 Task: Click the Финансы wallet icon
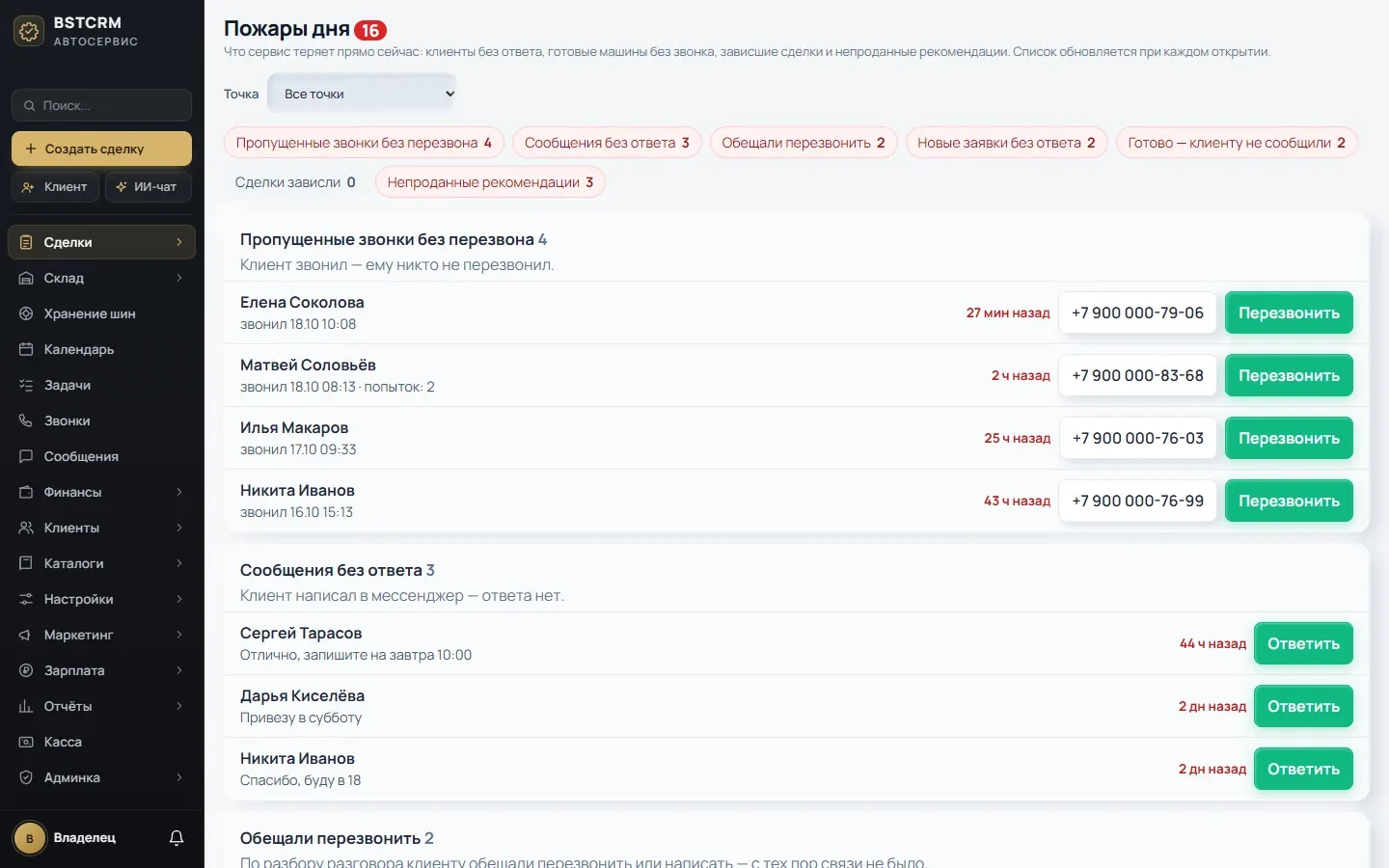coord(26,492)
